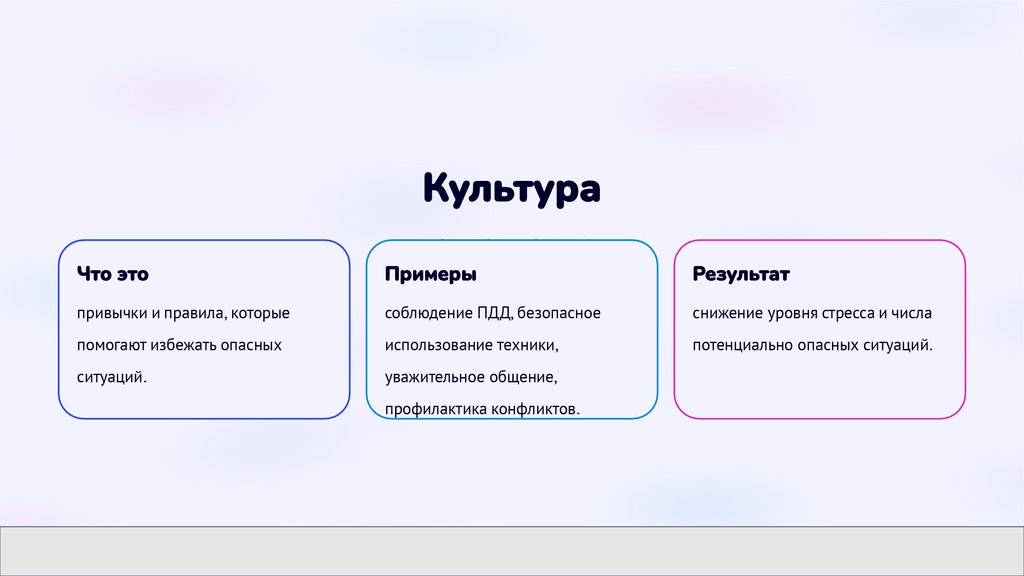Screen dimensions: 1024x576
Task: Select the slide title "Культура"
Action: tap(511, 189)
